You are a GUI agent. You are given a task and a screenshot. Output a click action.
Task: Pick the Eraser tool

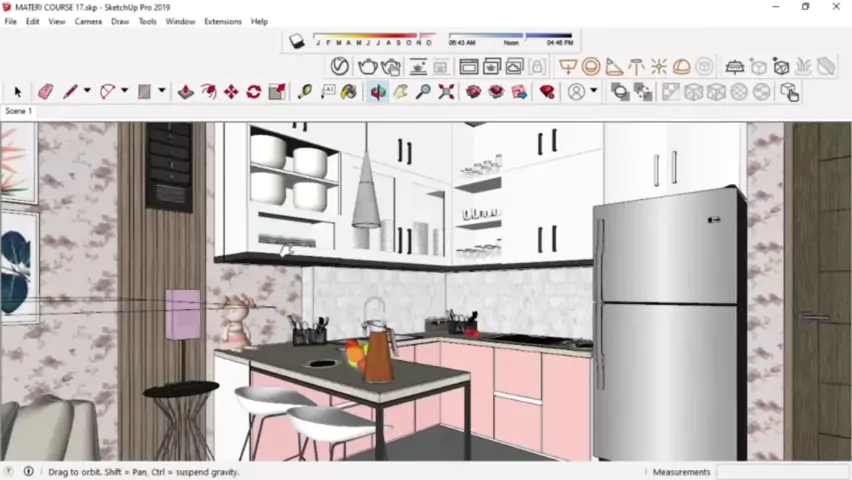45,92
